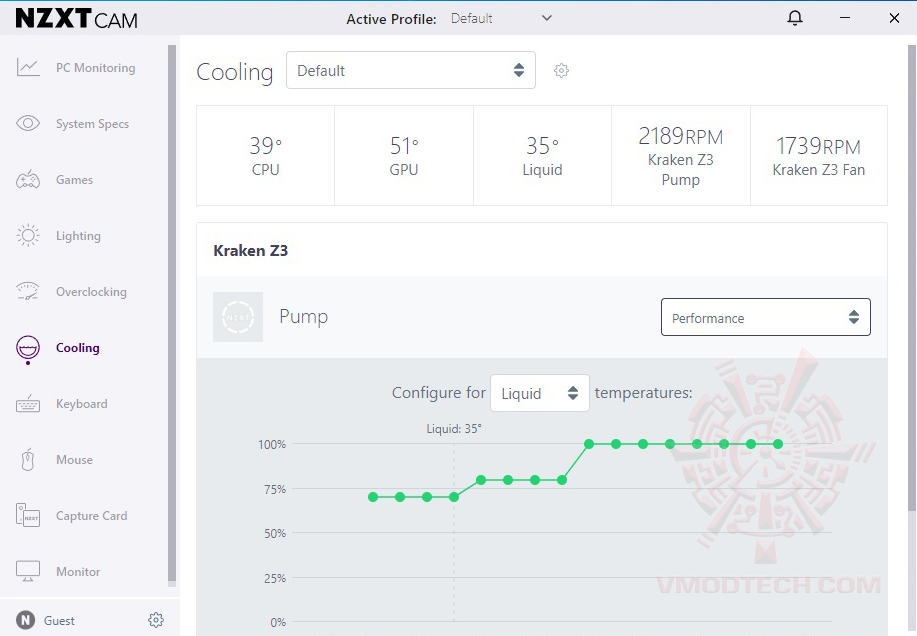Open the Cooling profile Default dropdown
The image size is (917, 636).
point(411,70)
